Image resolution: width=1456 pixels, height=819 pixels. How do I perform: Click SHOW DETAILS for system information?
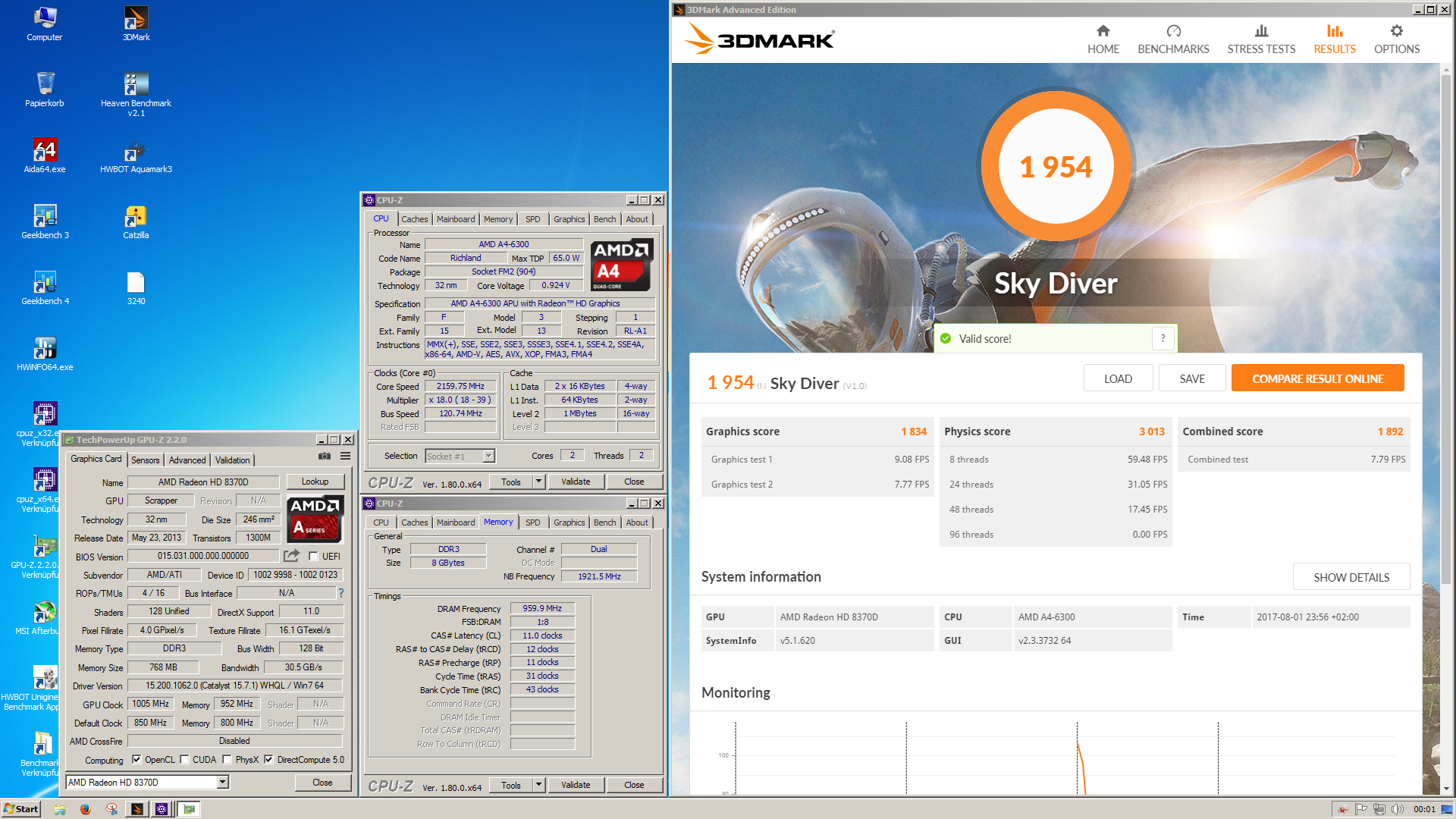pos(1351,577)
